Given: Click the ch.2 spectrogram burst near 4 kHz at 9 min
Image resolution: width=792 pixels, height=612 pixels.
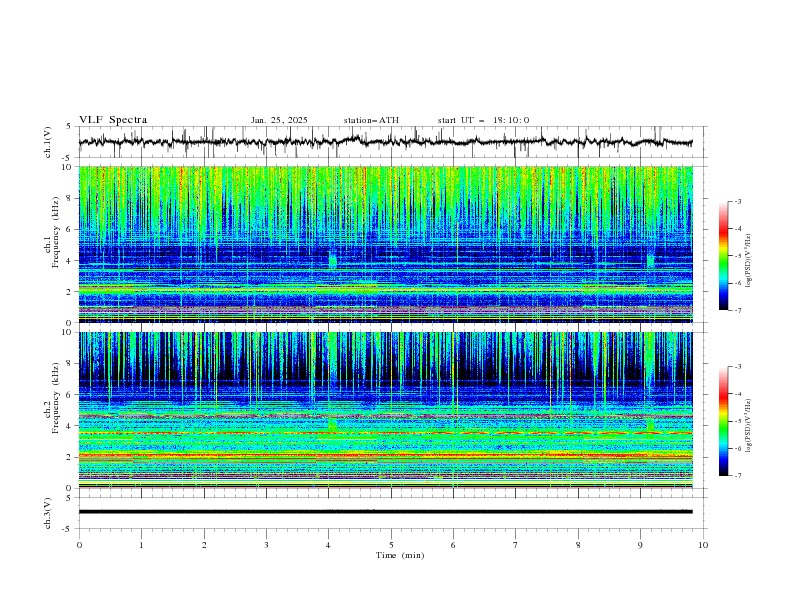Looking at the screenshot, I should point(650,424).
